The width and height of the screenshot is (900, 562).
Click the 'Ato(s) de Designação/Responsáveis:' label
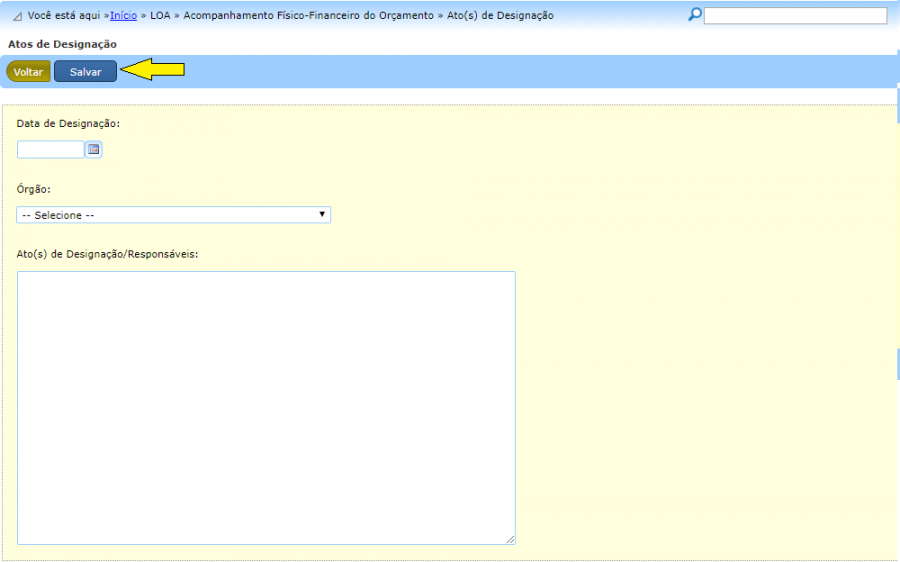tap(107, 254)
